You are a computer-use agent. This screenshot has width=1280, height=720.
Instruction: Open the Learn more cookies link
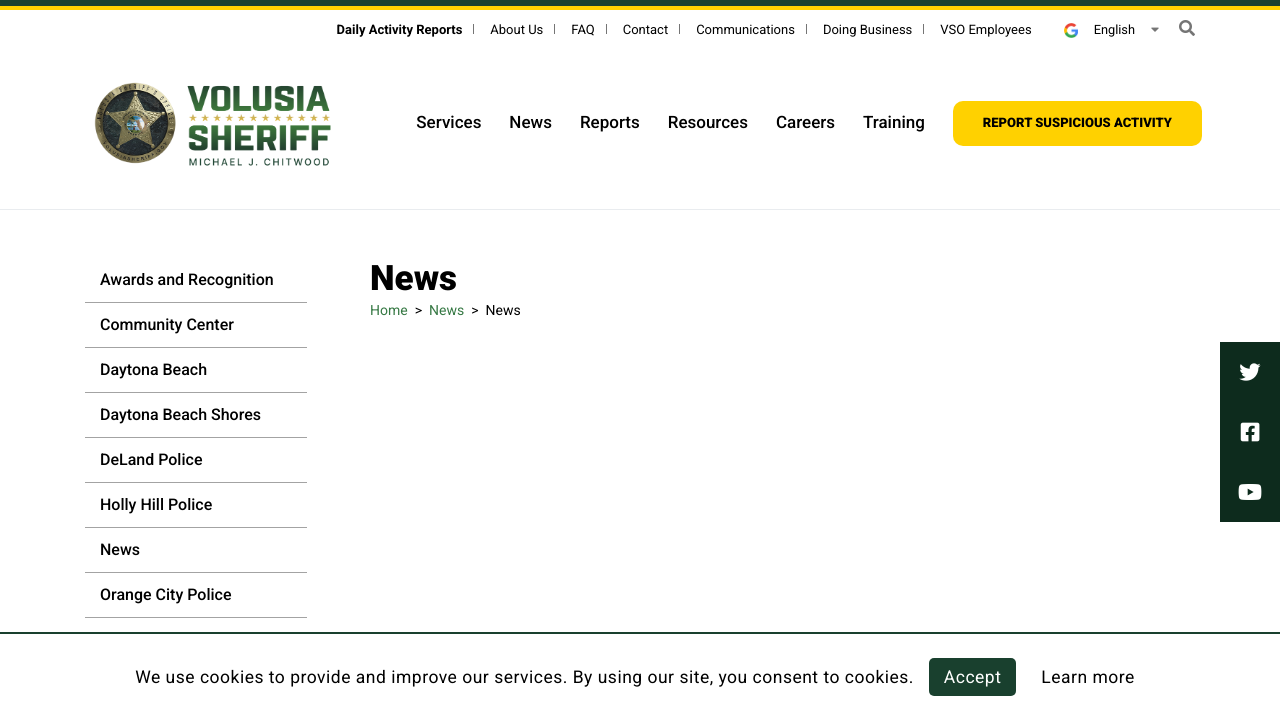click(1088, 677)
